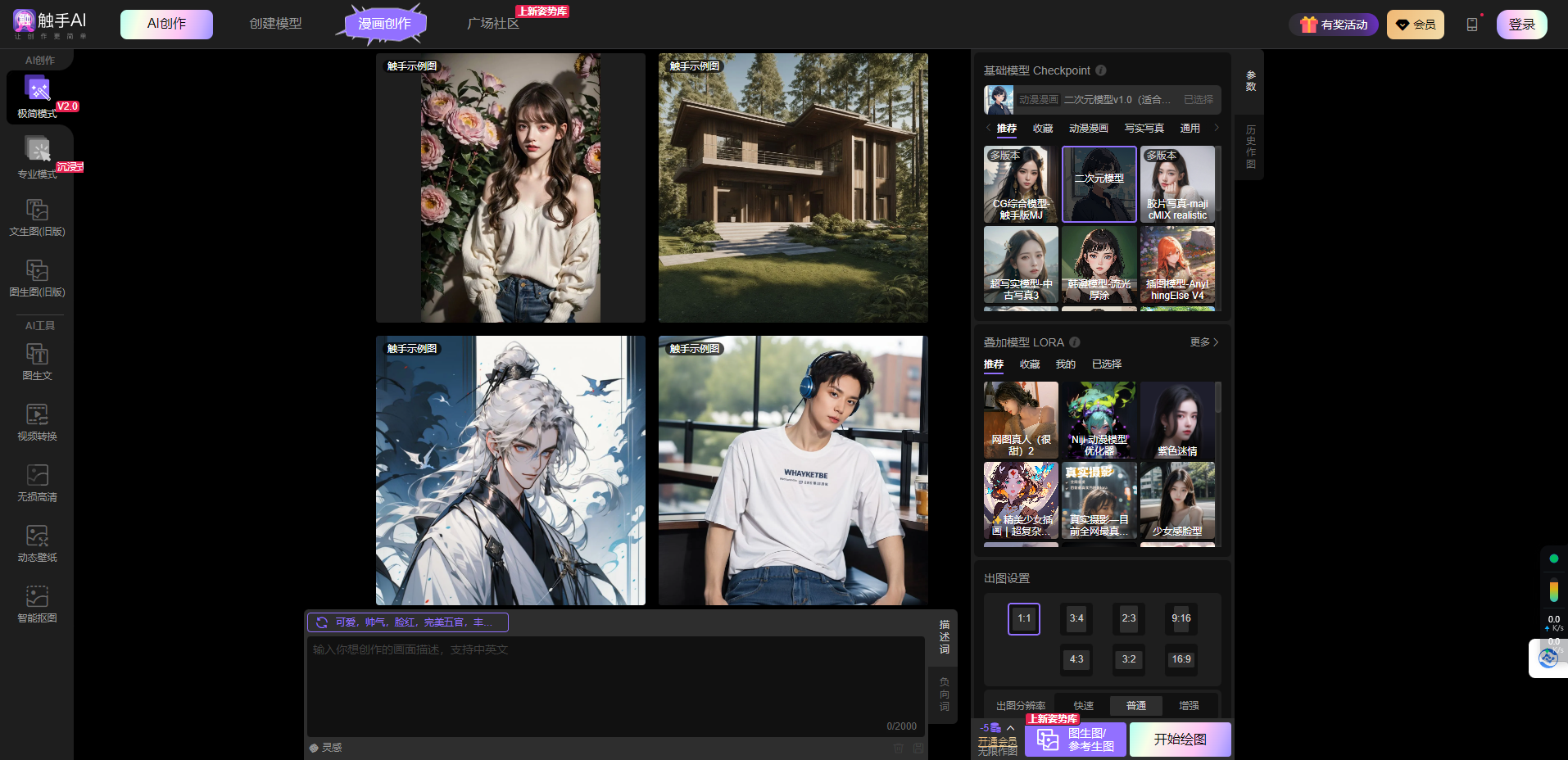Select the 16:9 aspect ratio option
This screenshot has height=760, width=1568.
coord(1181,659)
